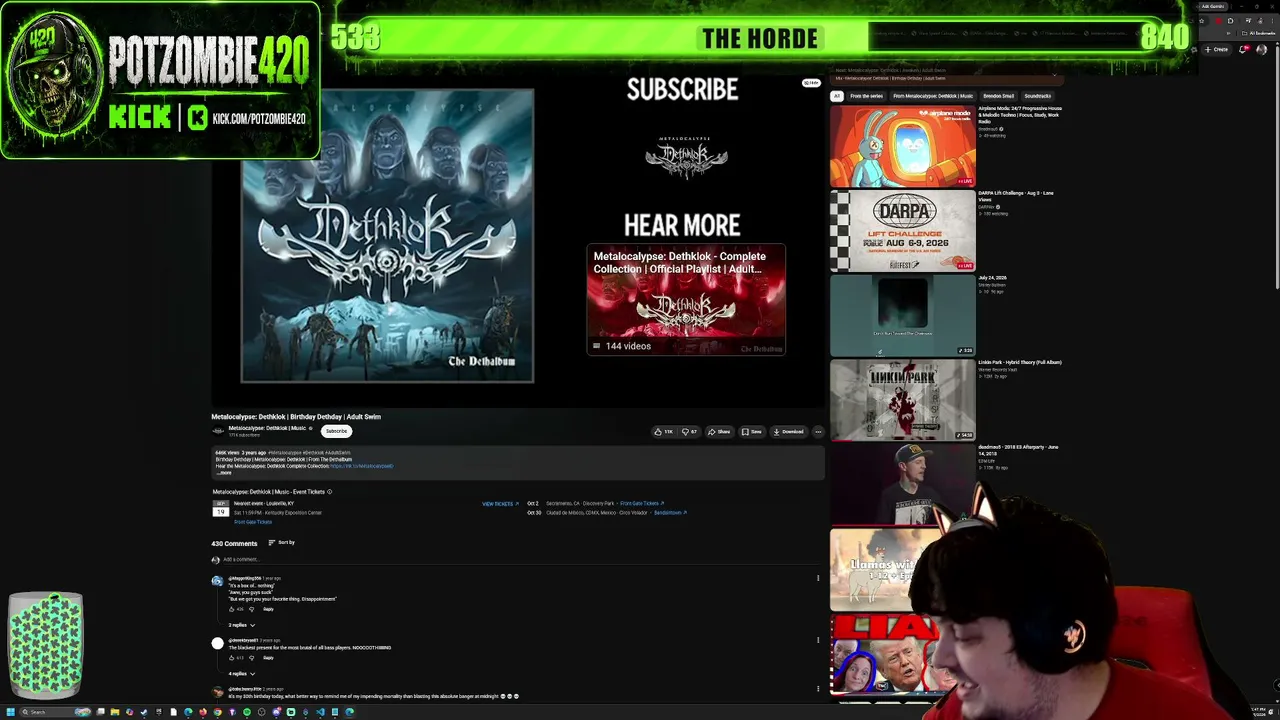Like the Birthday Dethday video

[x=664, y=432]
